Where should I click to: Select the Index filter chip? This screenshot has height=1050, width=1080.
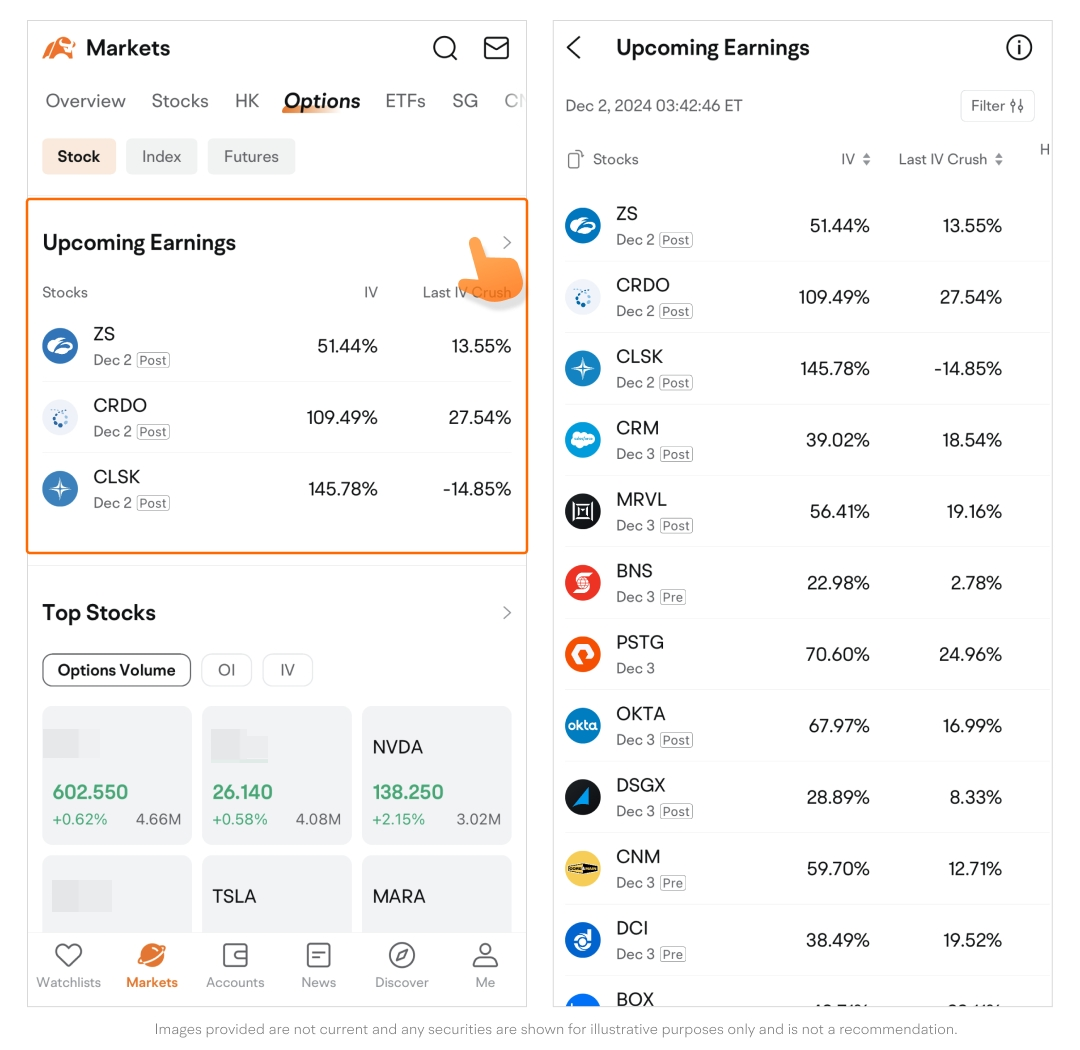coord(161,156)
